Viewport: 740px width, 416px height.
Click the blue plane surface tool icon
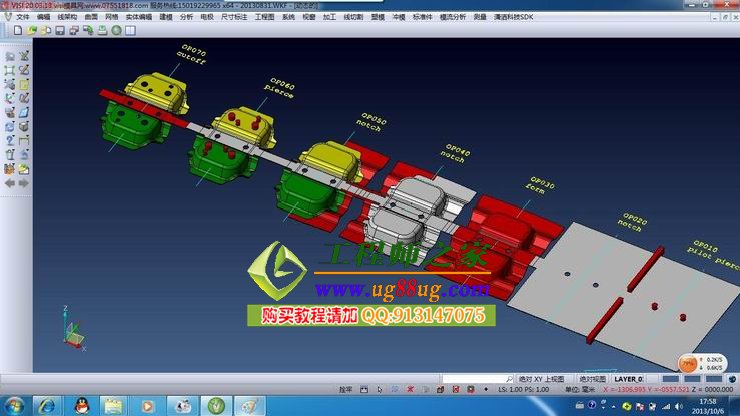point(24,112)
